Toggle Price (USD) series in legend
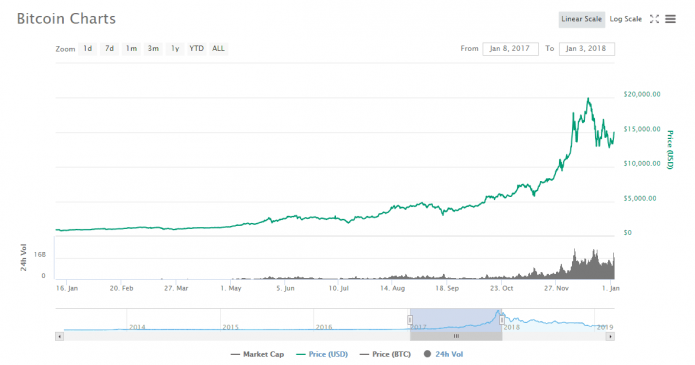The height and width of the screenshot is (365, 695). point(322,354)
